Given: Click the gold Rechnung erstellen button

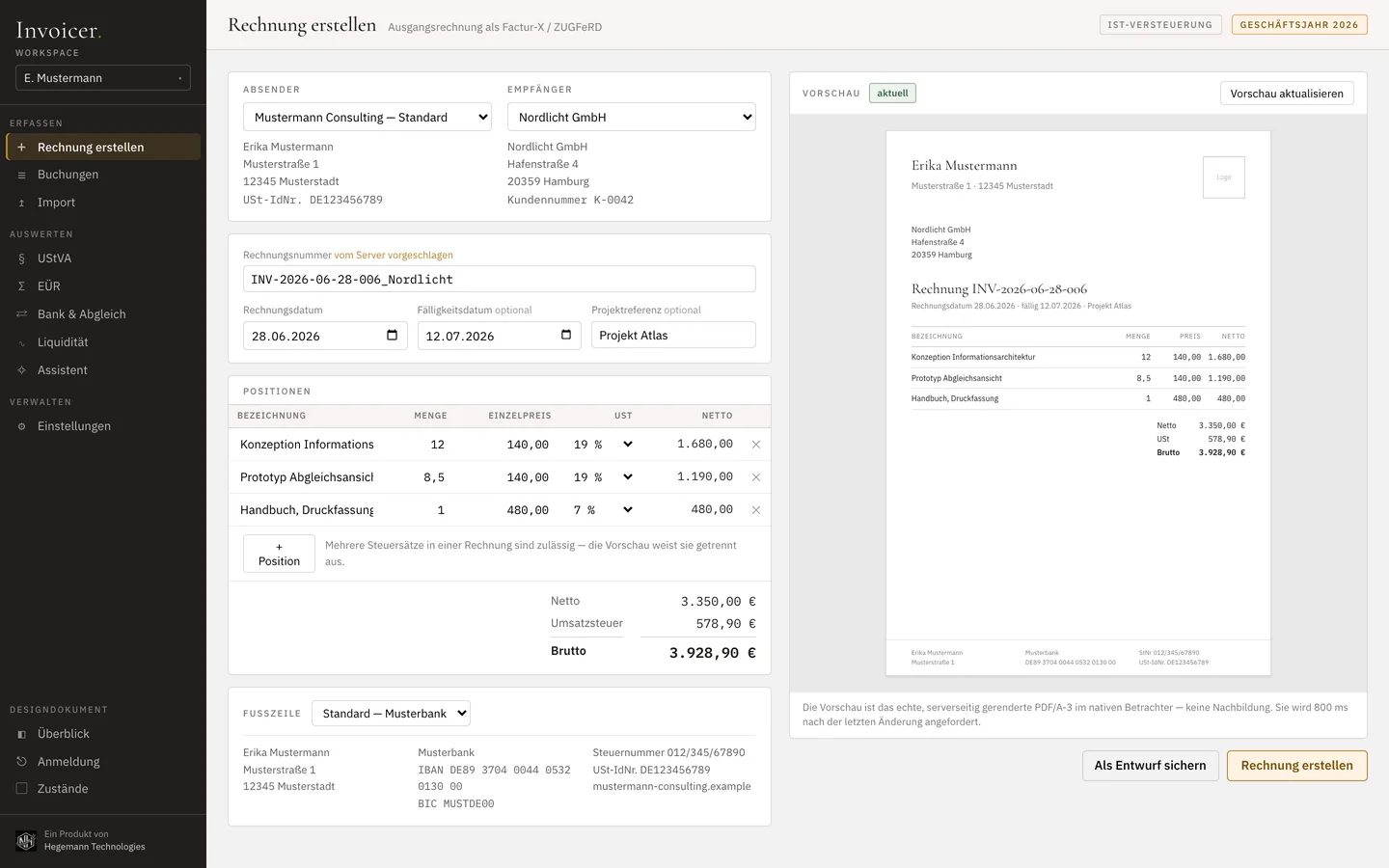Looking at the screenshot, I should (x=1296, y=766).
